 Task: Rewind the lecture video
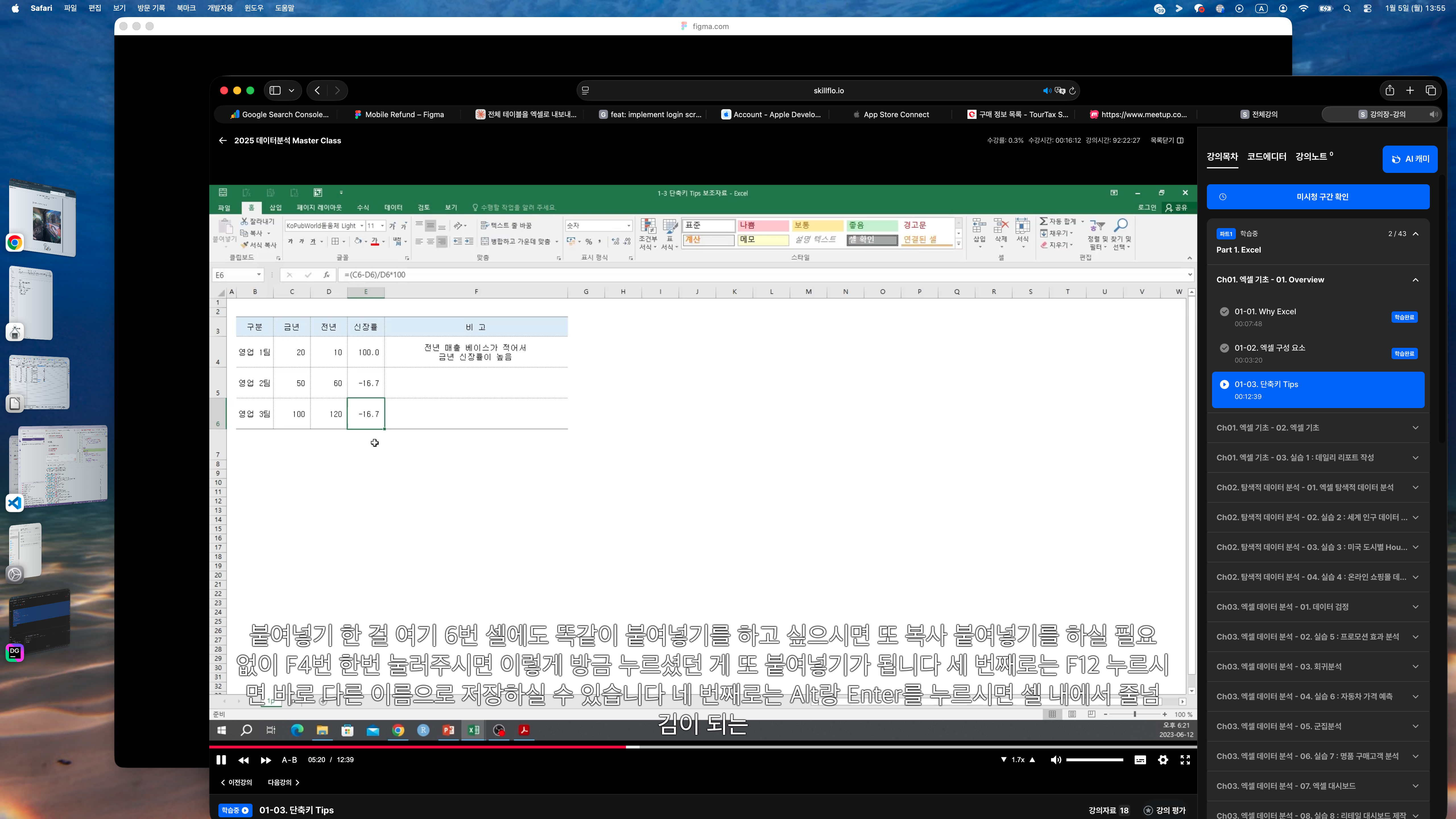pos(244,760)
